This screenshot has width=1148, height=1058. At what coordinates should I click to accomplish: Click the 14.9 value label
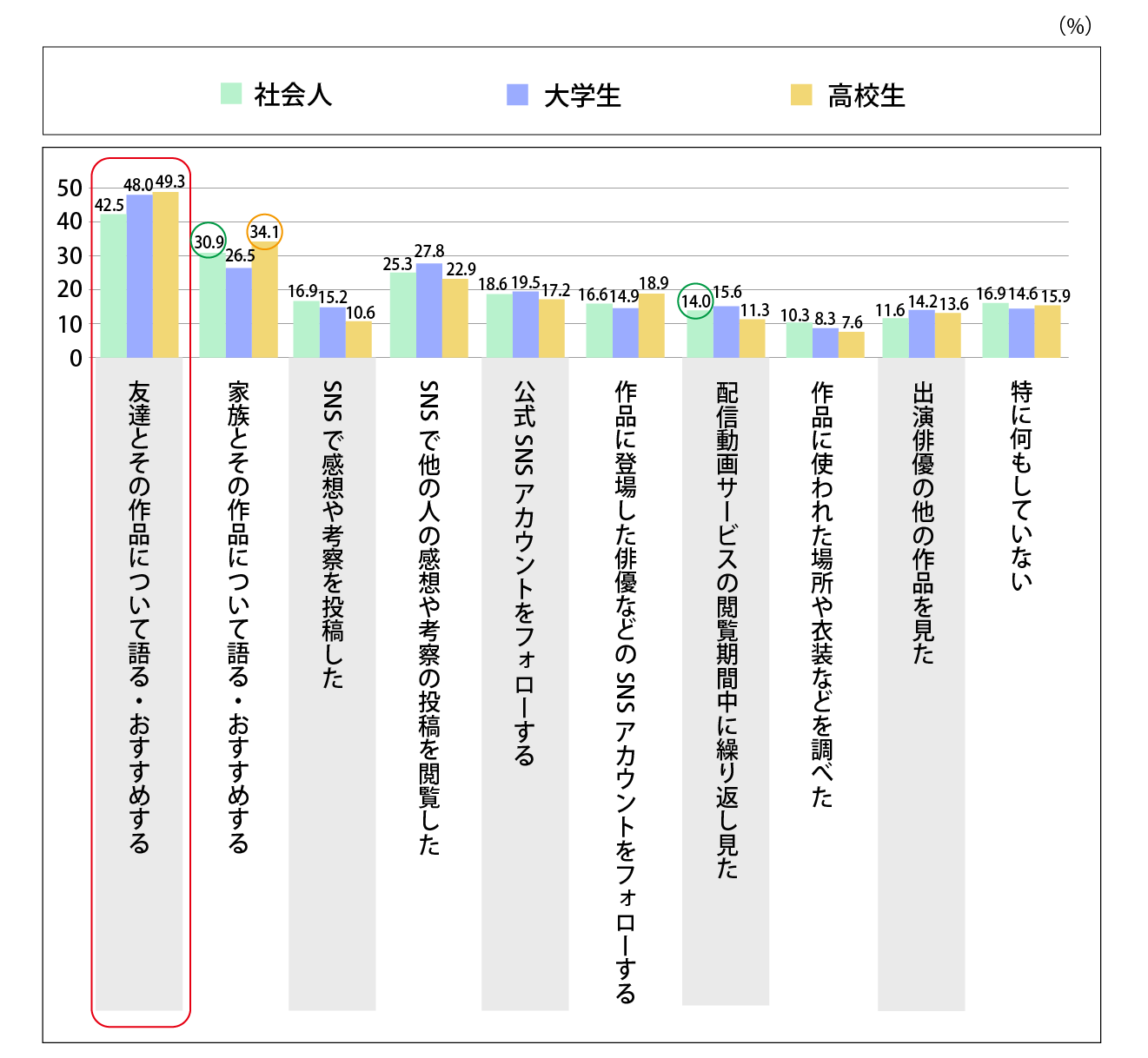pyautogui.click(x=624, y=296)
